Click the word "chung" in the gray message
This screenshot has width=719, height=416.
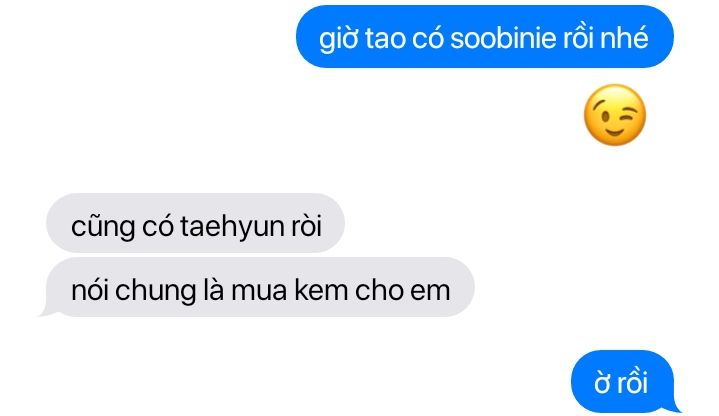point(155,291)
